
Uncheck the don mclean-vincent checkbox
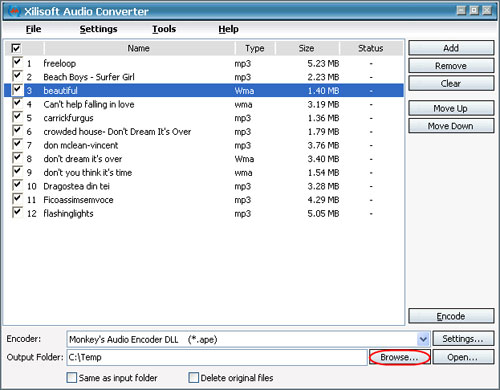tap(17, 144)
